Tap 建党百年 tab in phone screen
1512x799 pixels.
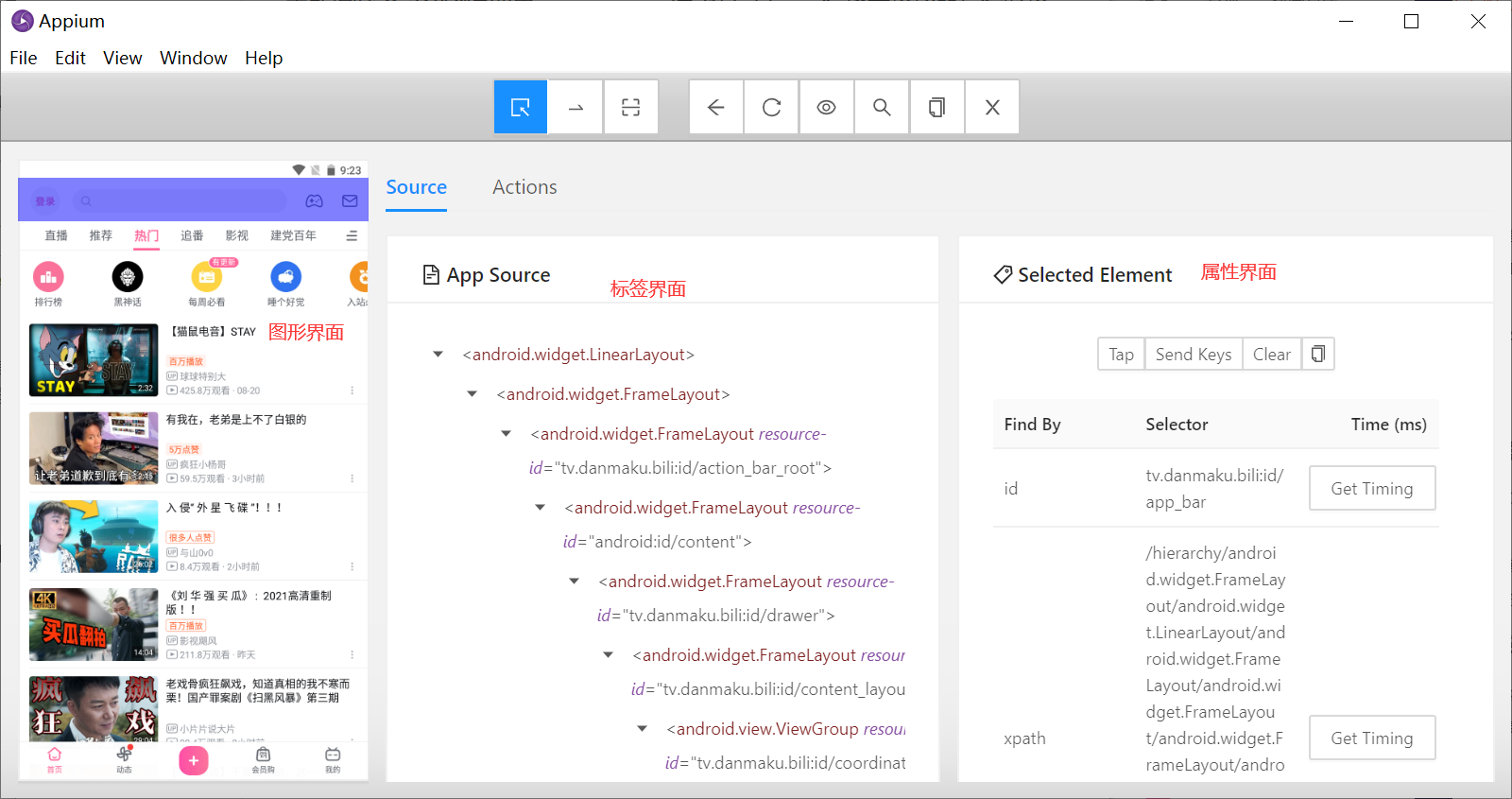293,235
